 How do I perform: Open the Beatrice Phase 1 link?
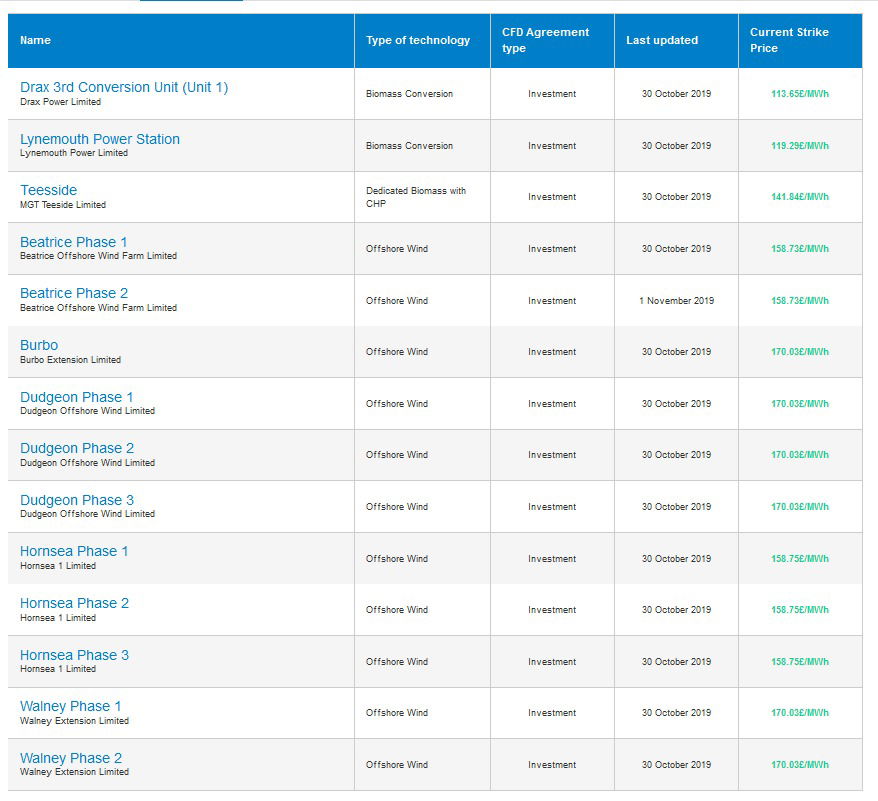coord(74,242)
